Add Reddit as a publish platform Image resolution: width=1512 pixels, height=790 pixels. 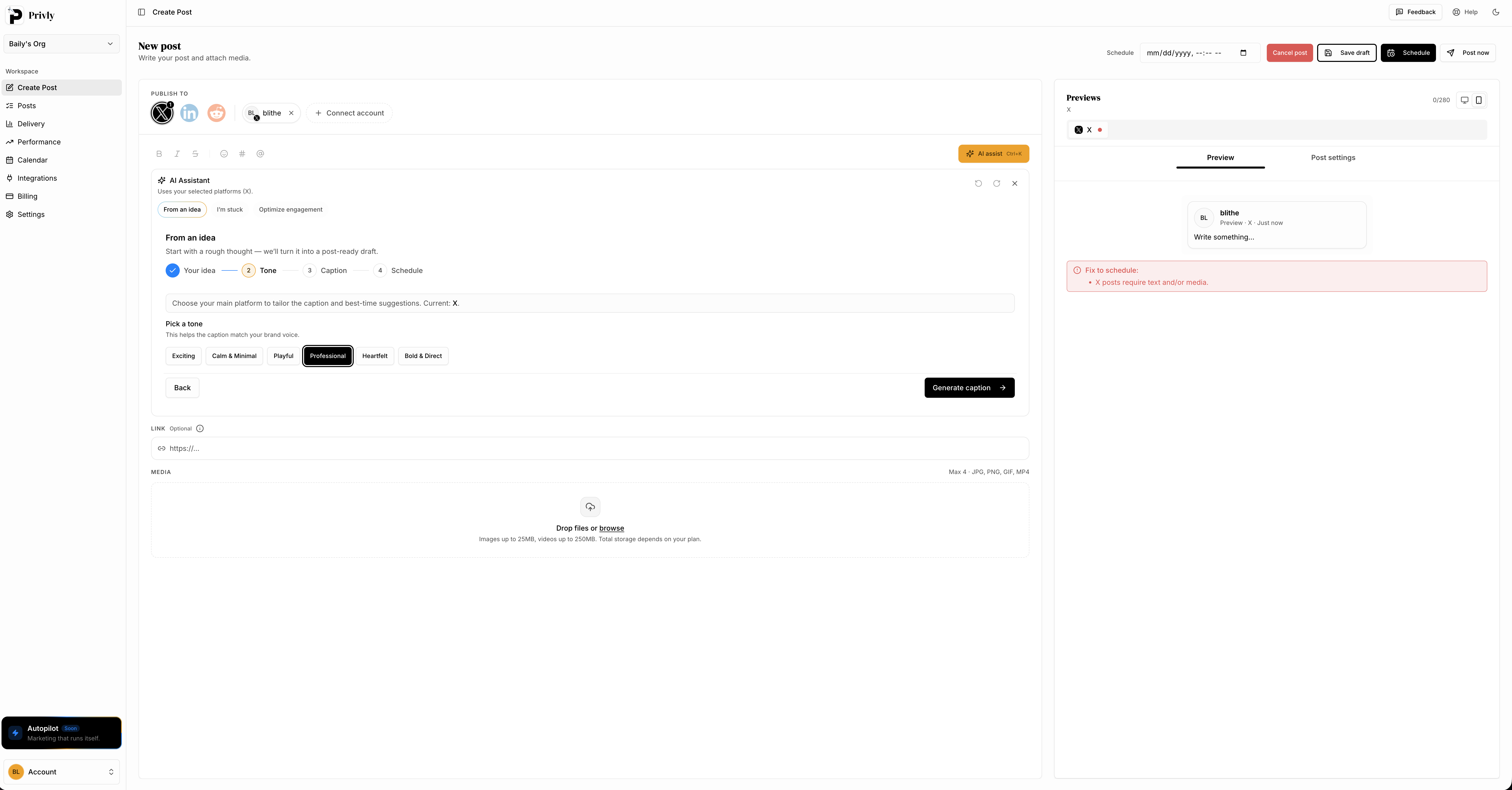tap(216, 113)
